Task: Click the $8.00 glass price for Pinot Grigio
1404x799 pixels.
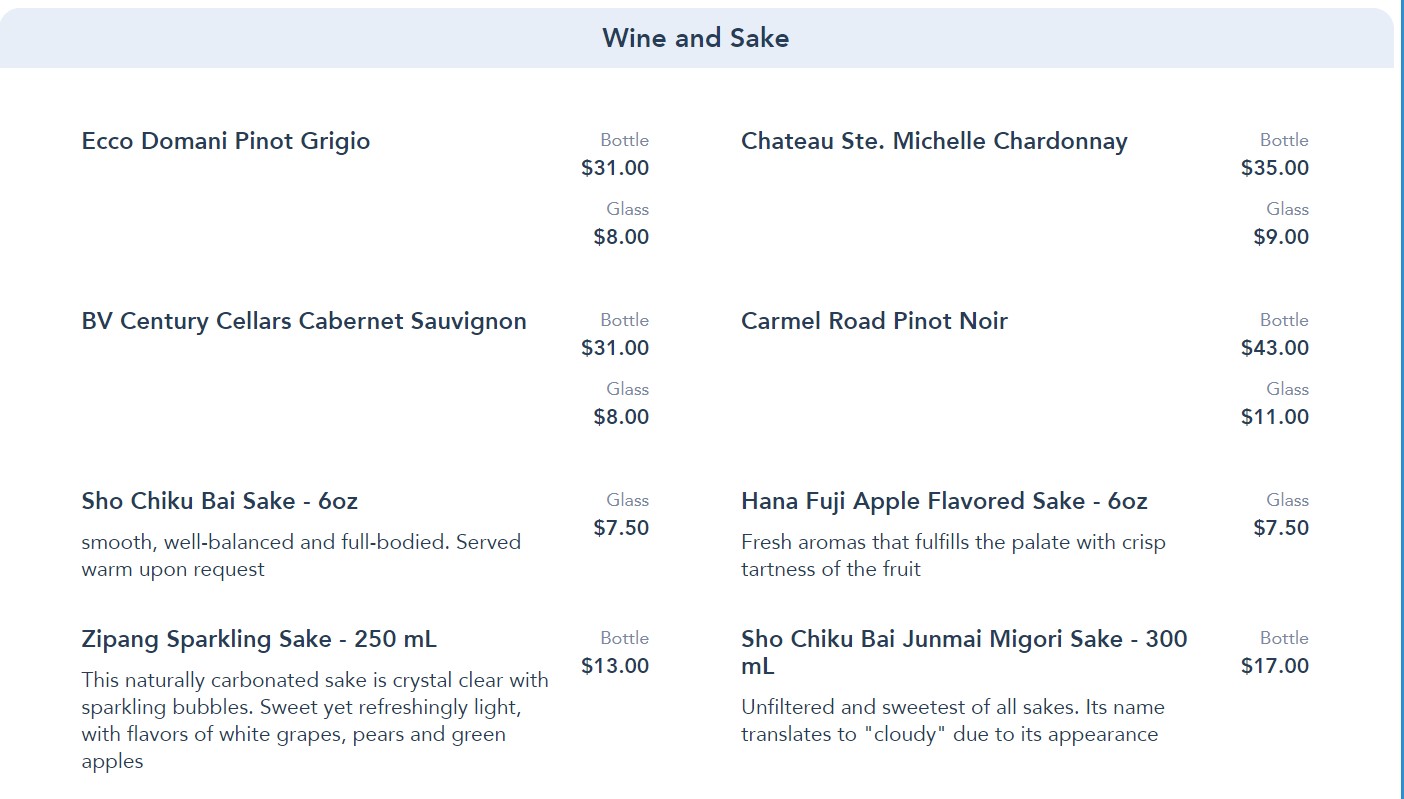Action: pyautogui.click(x=621, y=237)
